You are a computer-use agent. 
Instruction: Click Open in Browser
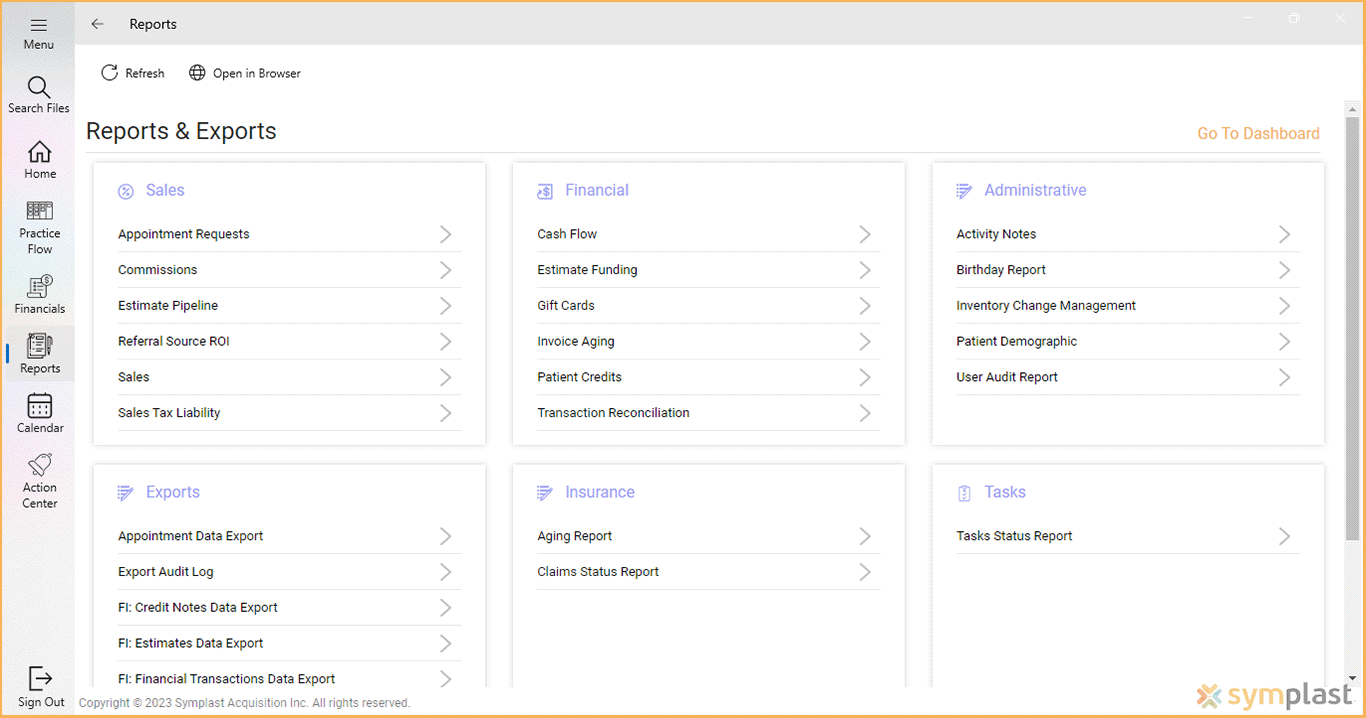(x=244, y=72)
